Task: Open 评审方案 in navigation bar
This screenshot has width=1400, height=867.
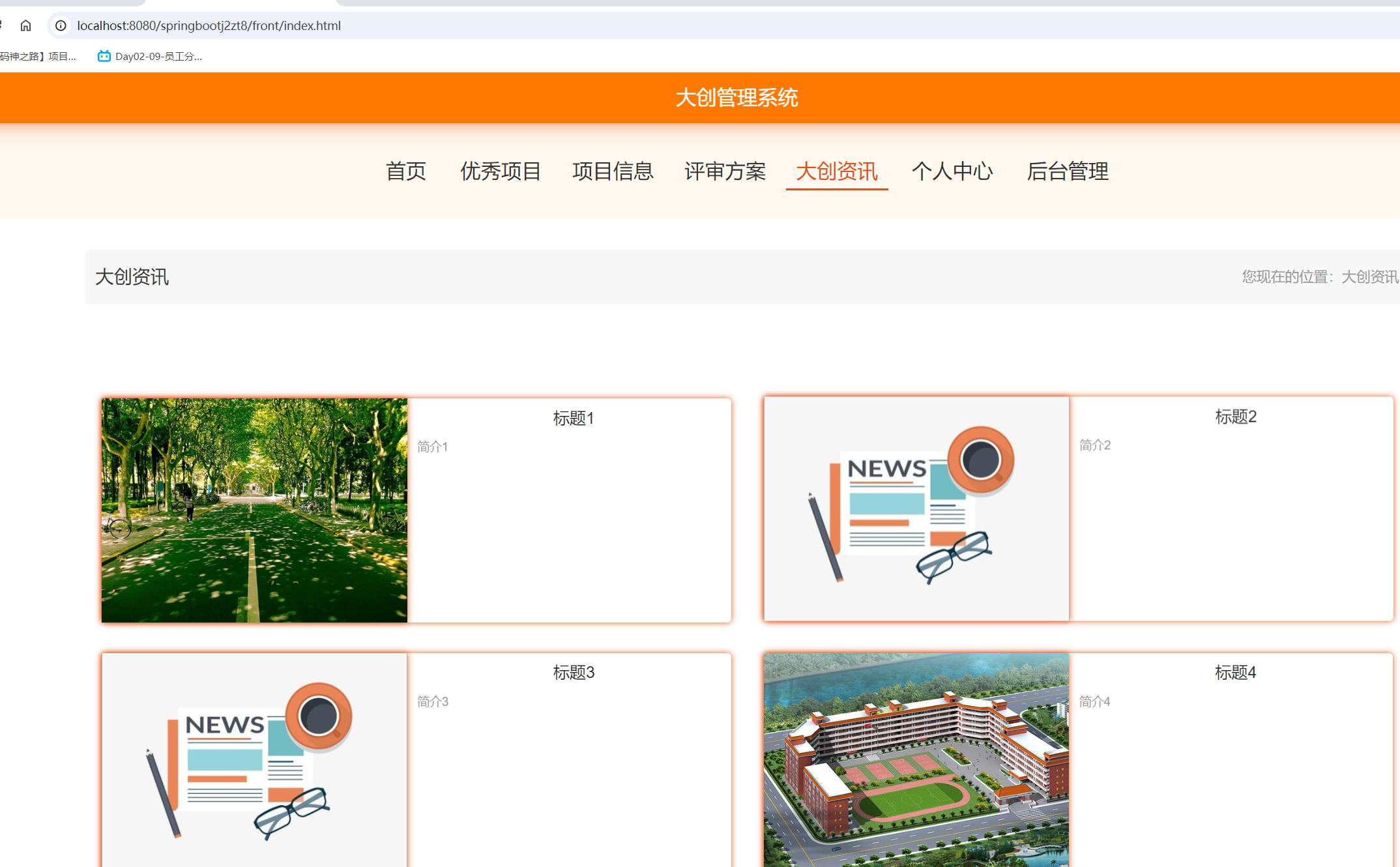Action: (x=725, y=171)
